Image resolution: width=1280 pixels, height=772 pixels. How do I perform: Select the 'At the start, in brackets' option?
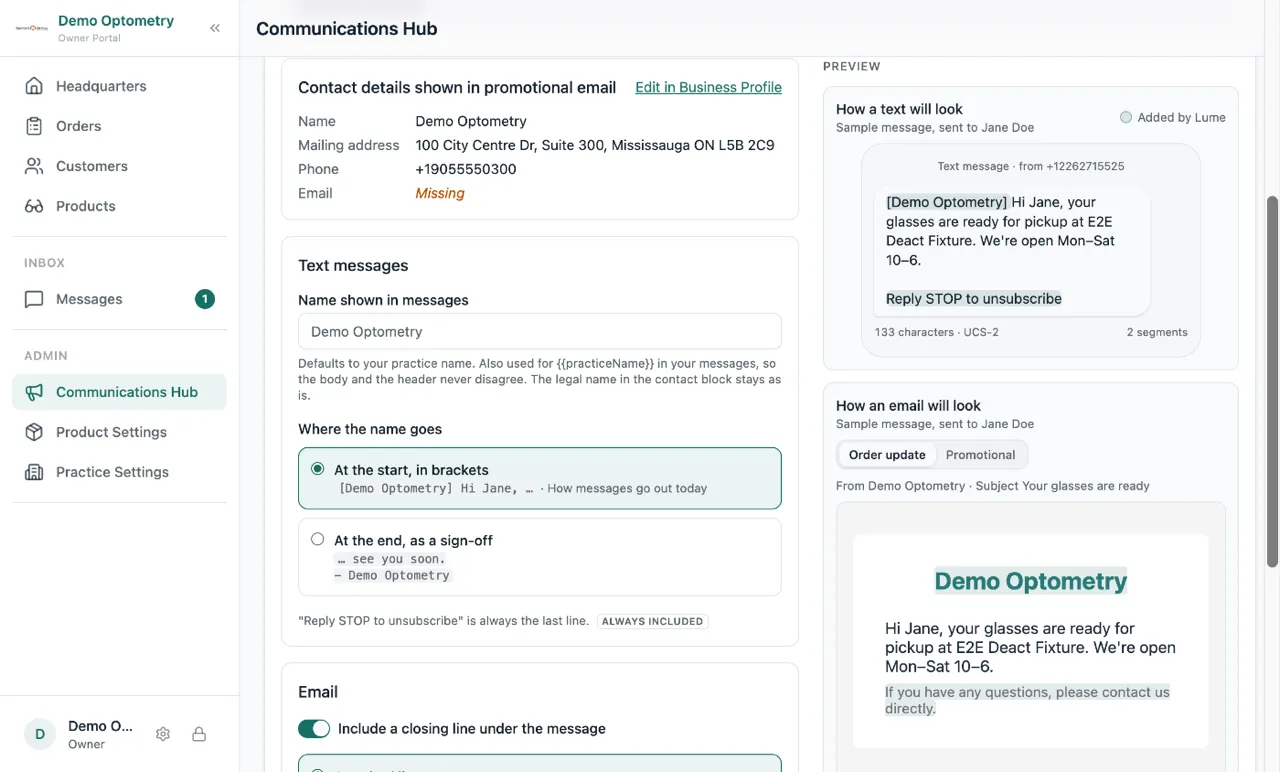point(540,478)
